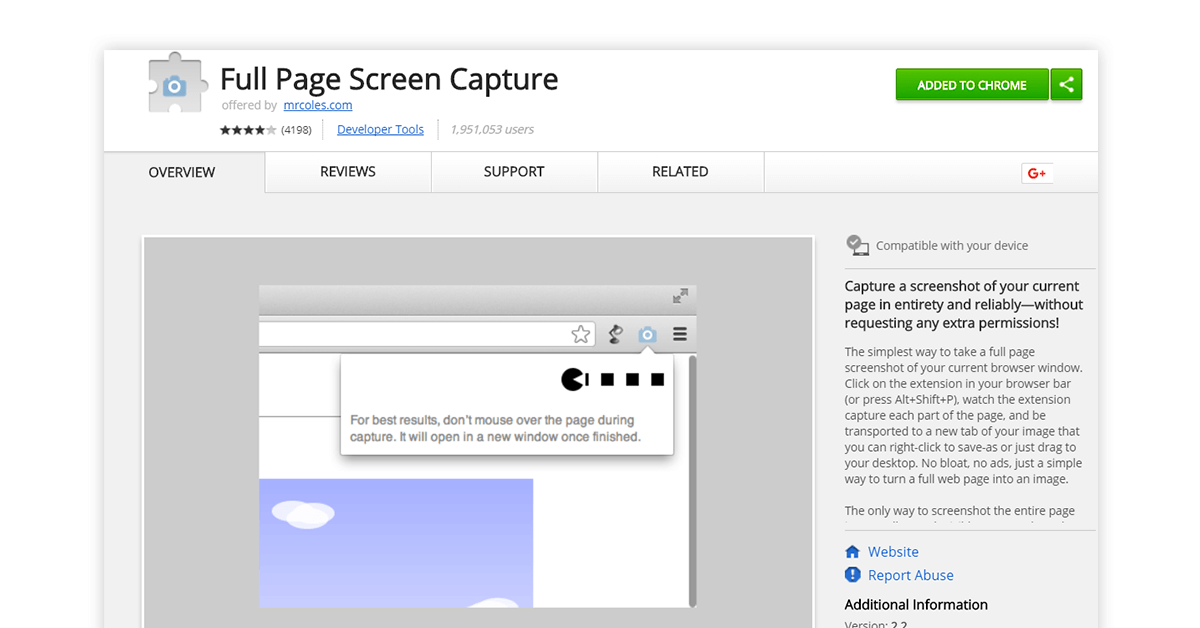Click the Report Abuse link

[911, 575]
